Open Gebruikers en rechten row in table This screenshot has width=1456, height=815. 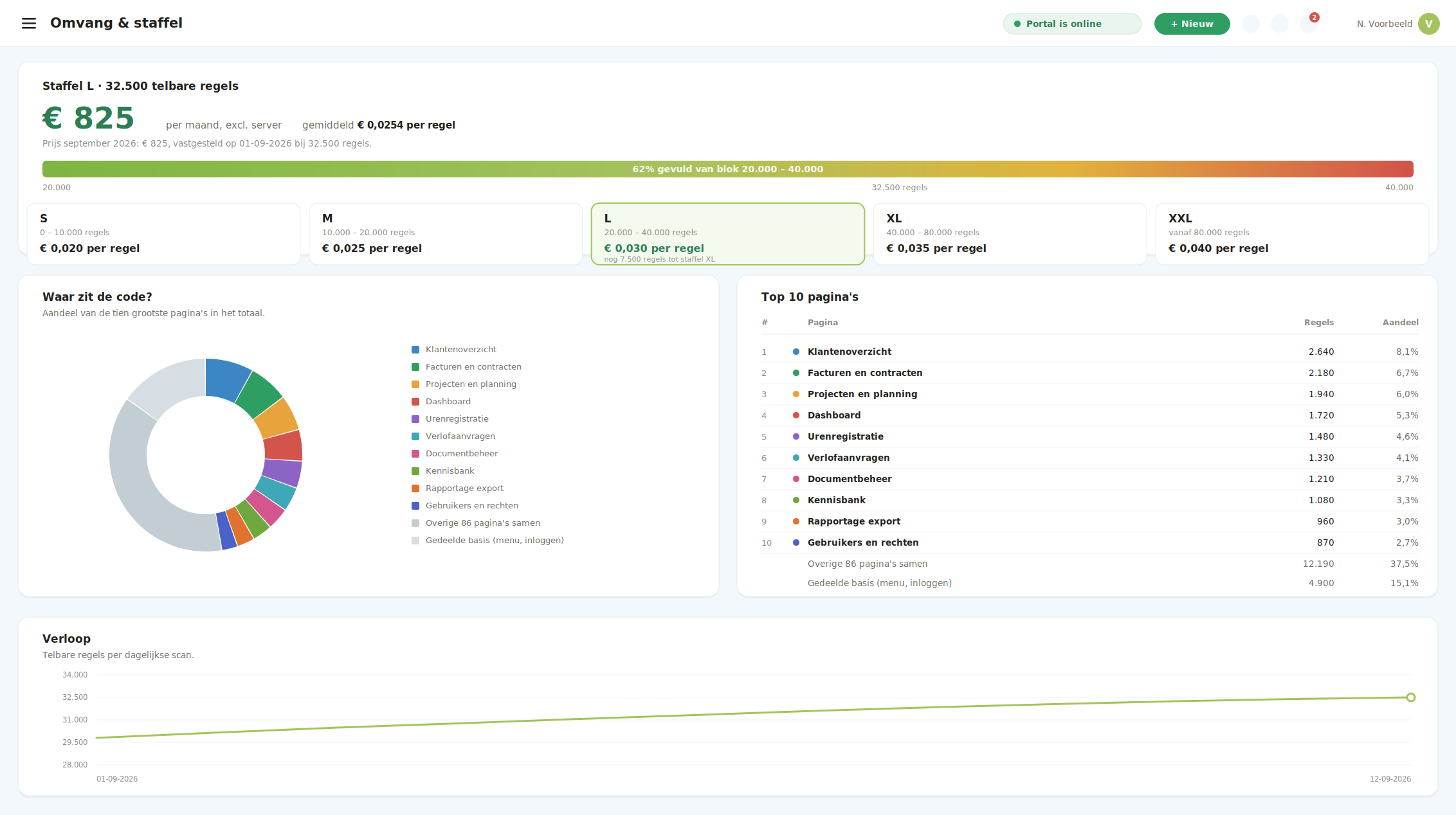click(1089, 542)
